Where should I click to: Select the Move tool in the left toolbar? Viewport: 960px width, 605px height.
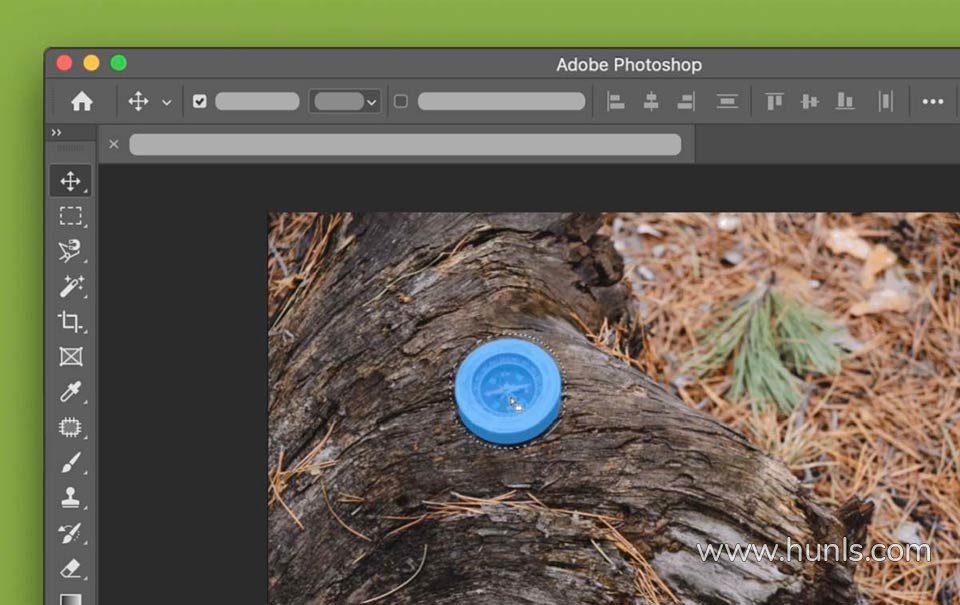[70, 181]
